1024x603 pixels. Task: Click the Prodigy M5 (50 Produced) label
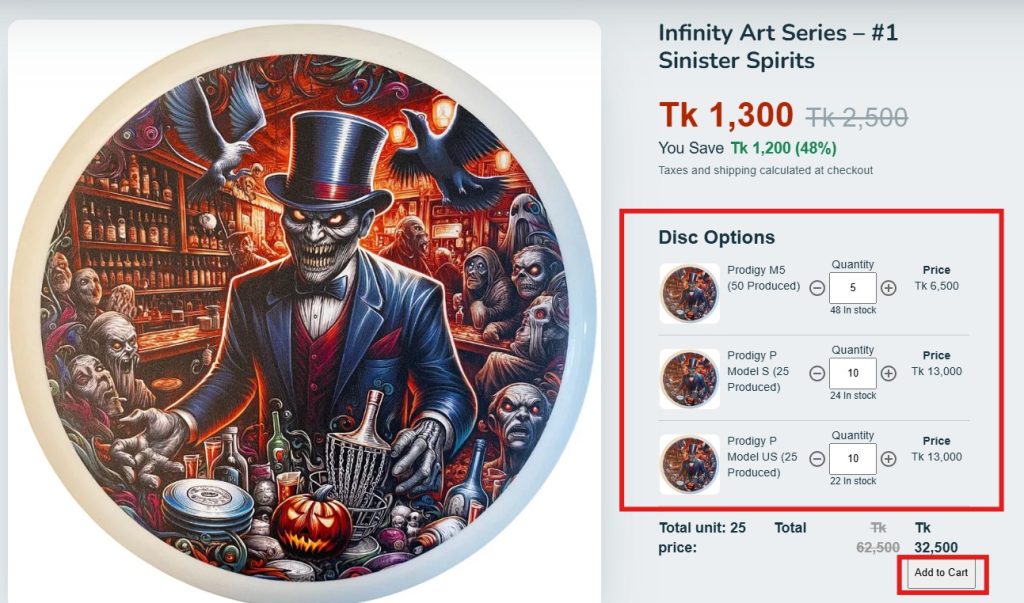pyautogui.click(x=763, y=278)
